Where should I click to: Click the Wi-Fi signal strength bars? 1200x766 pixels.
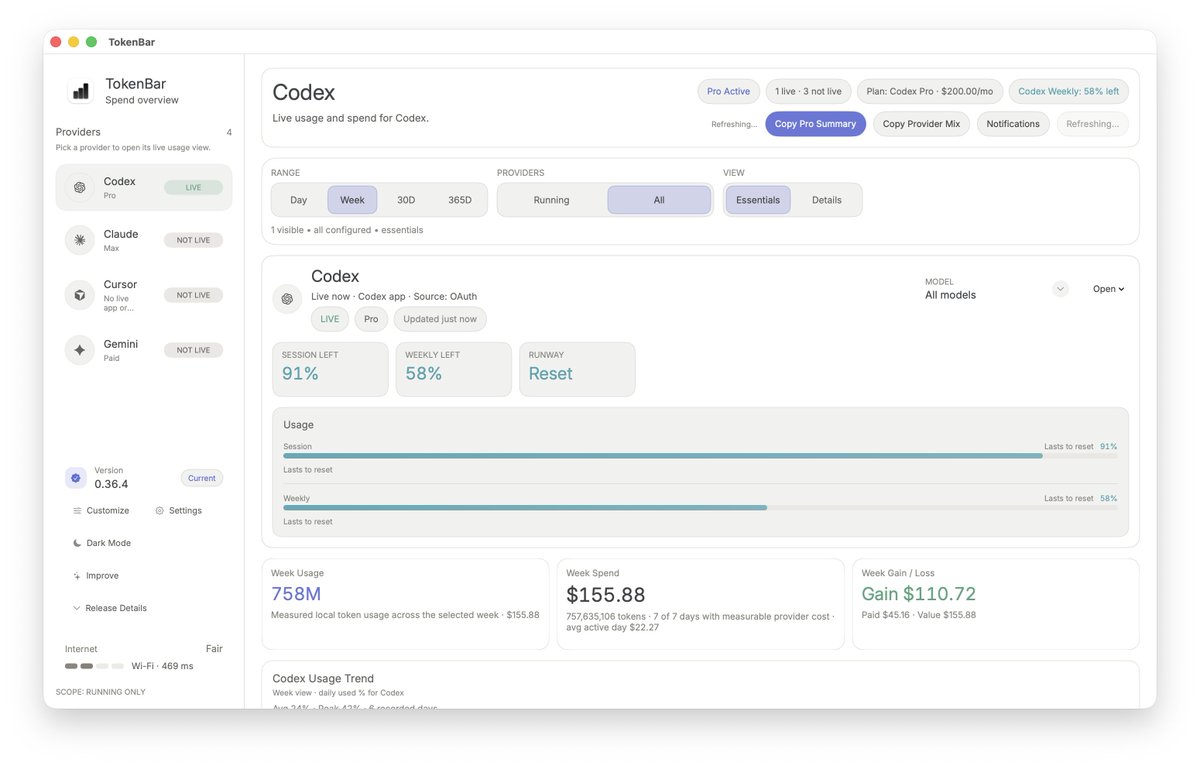tap(95, 666)
